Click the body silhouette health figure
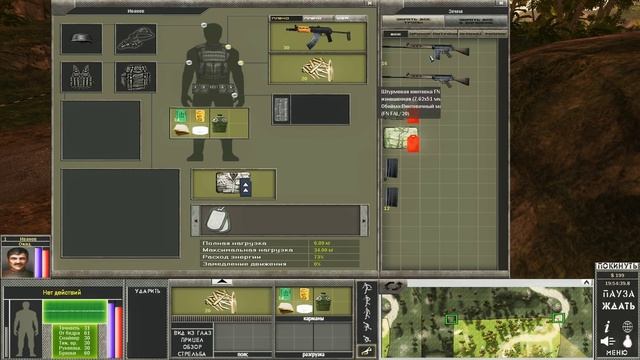640x360 pixels. (26, 329)
